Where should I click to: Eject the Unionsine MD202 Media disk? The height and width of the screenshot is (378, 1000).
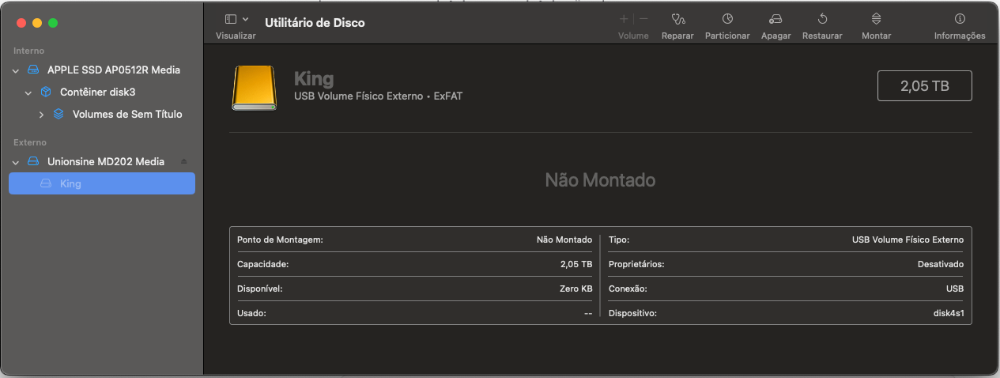pyautogui.click(x=184, y=161)
